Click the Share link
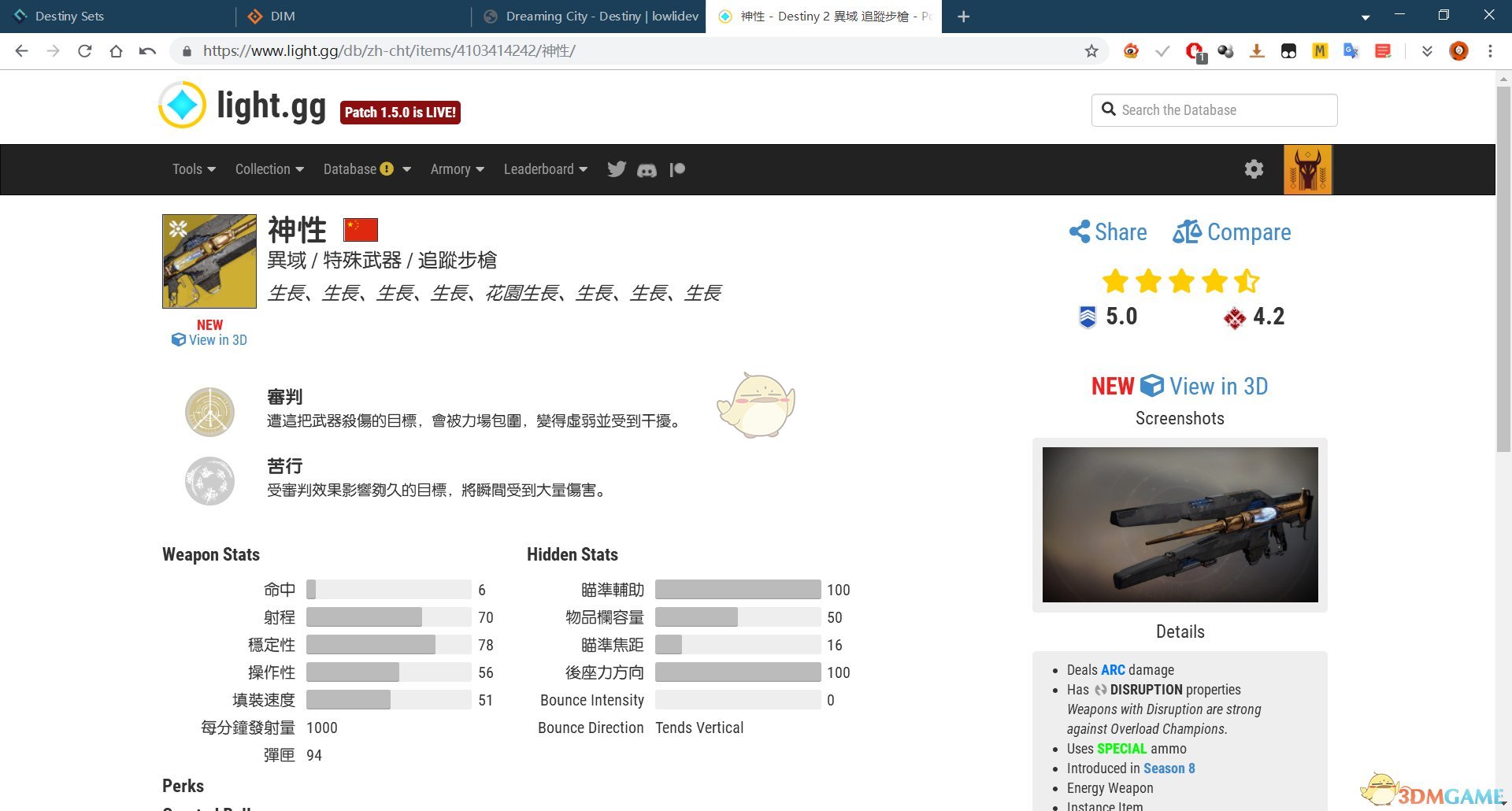The image size is (1512, 811). [1108, 232]
